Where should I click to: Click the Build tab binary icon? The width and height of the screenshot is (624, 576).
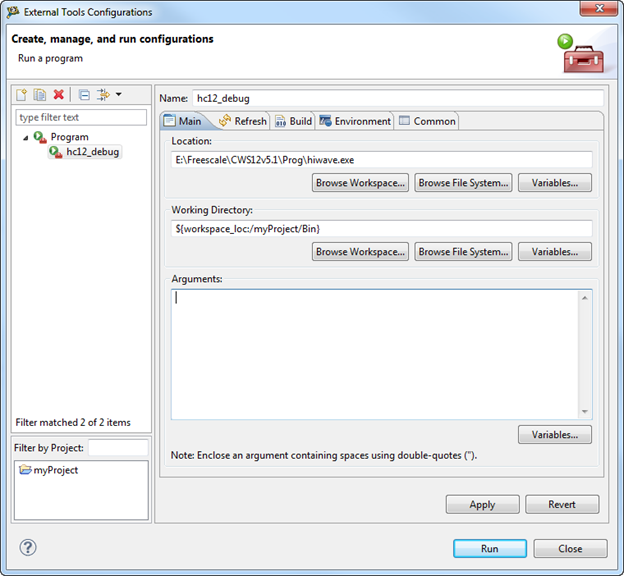point(280,121)
